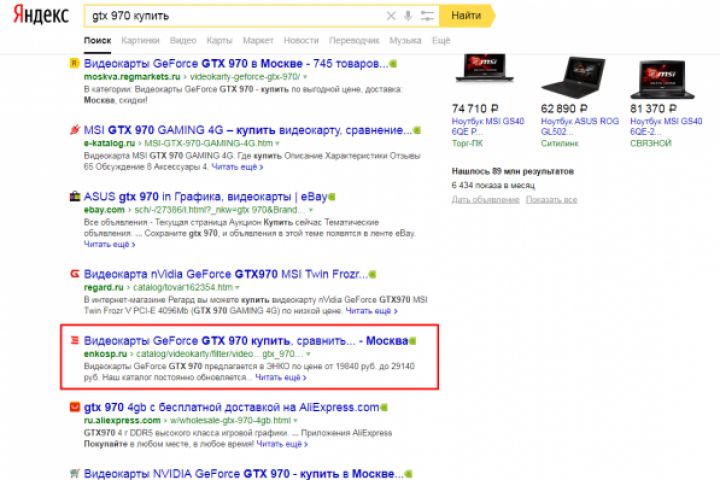This screenshot has width=720, height=480.
Task: Click regard.ru favicon beside Twin Frozr result
Action: tap(74, 274)
